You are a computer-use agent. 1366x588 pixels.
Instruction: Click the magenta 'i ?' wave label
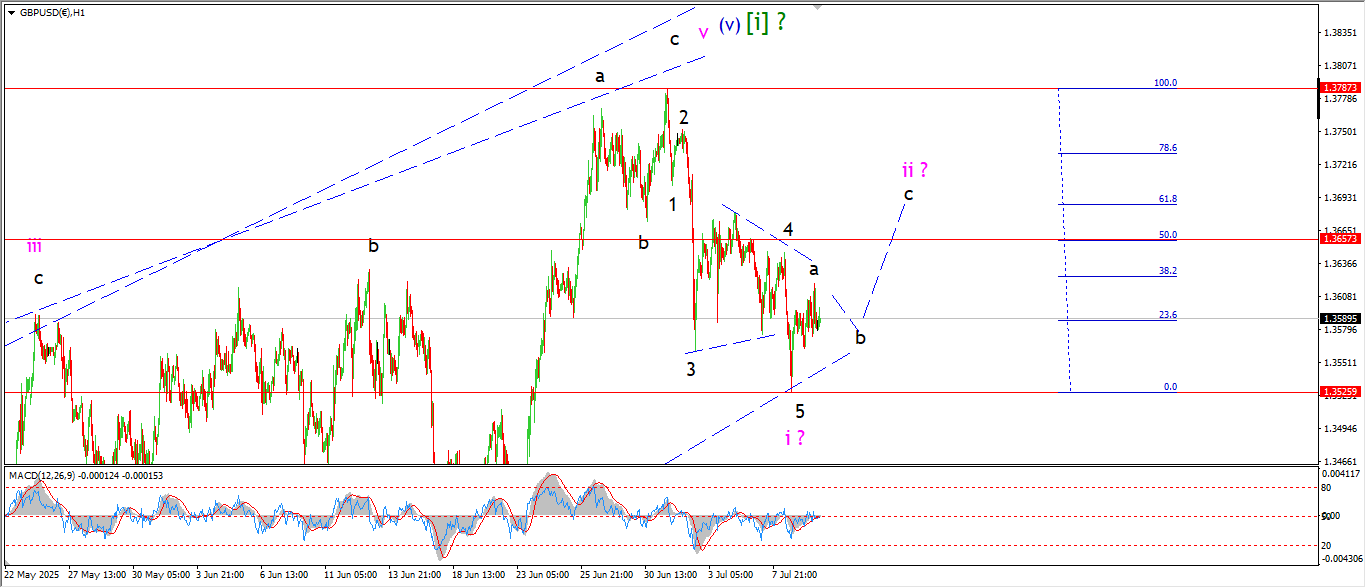point(795,437)
